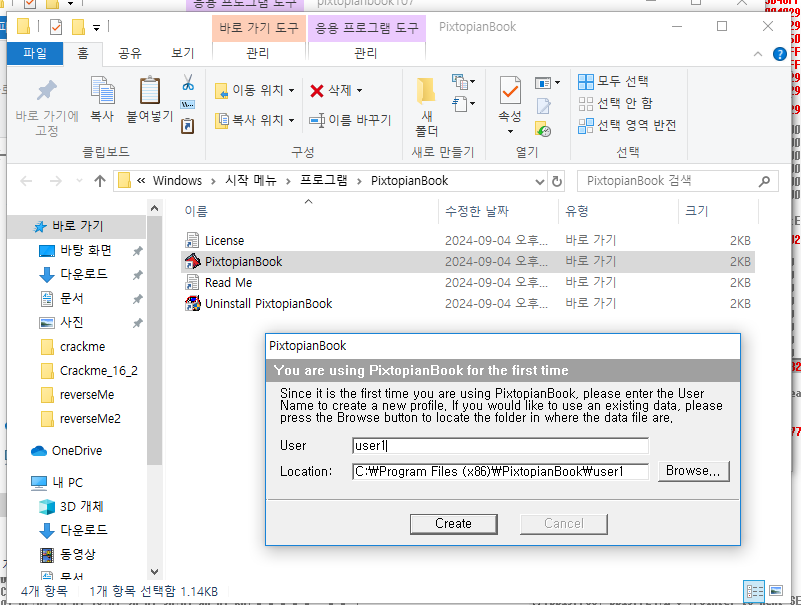Click the Location path input field
The width and height of the screenshot is (801, 605).
pos(501,471)
